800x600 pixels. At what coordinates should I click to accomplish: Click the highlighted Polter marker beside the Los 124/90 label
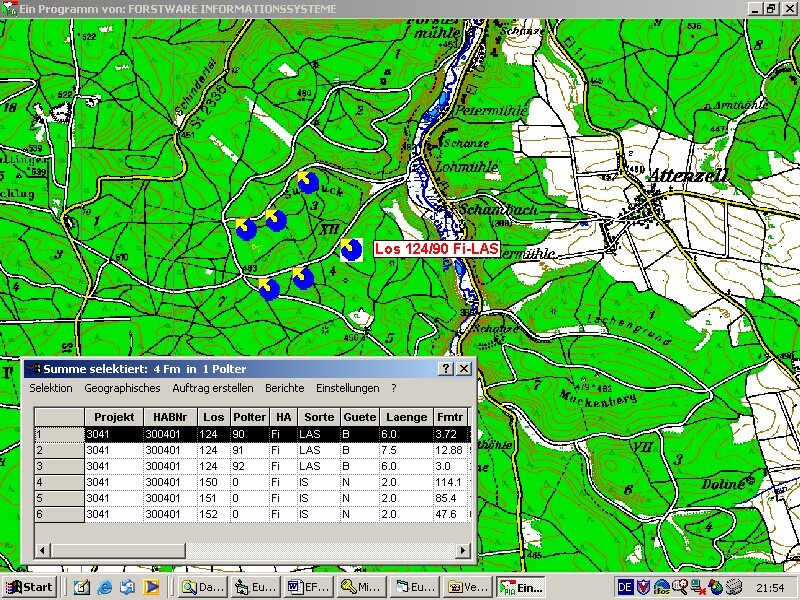(350, 249)
